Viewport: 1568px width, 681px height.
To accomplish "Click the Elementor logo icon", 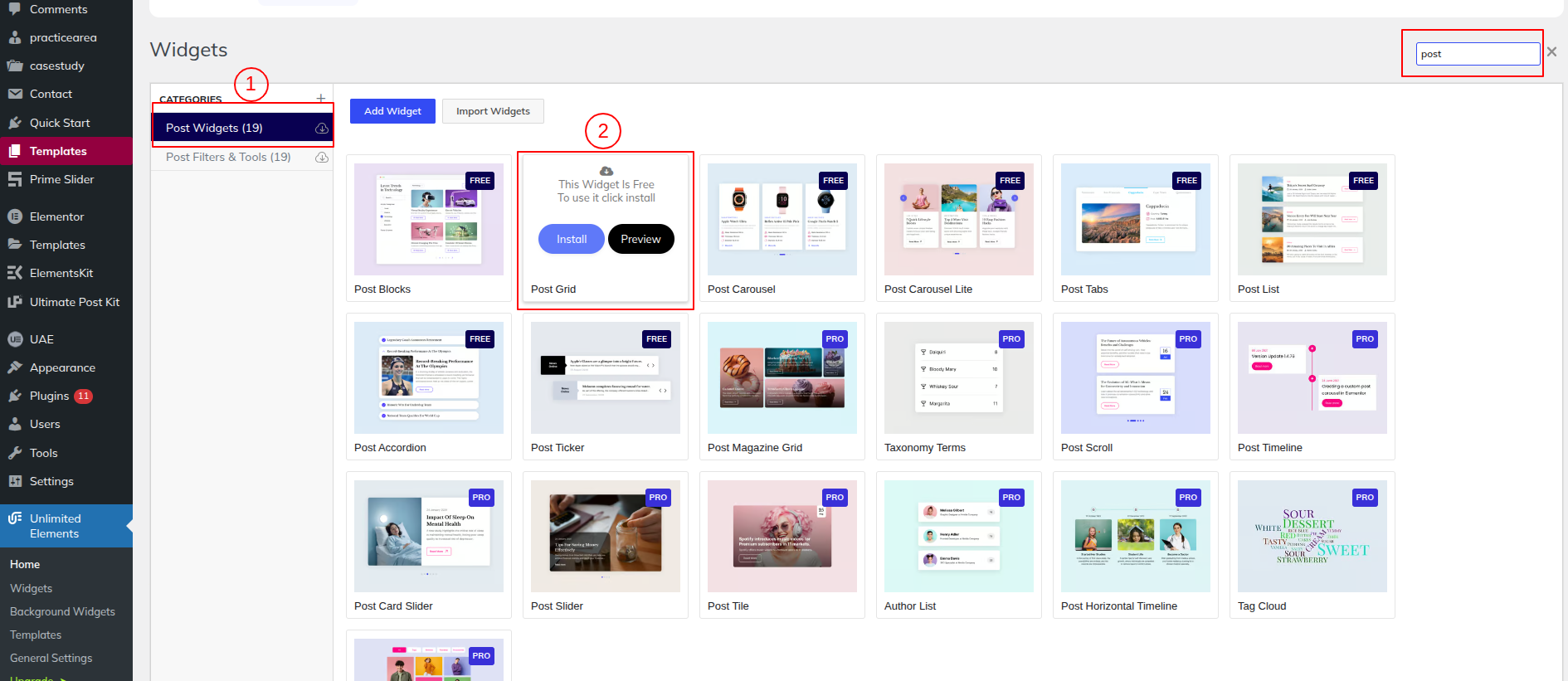I will [15, 216].
